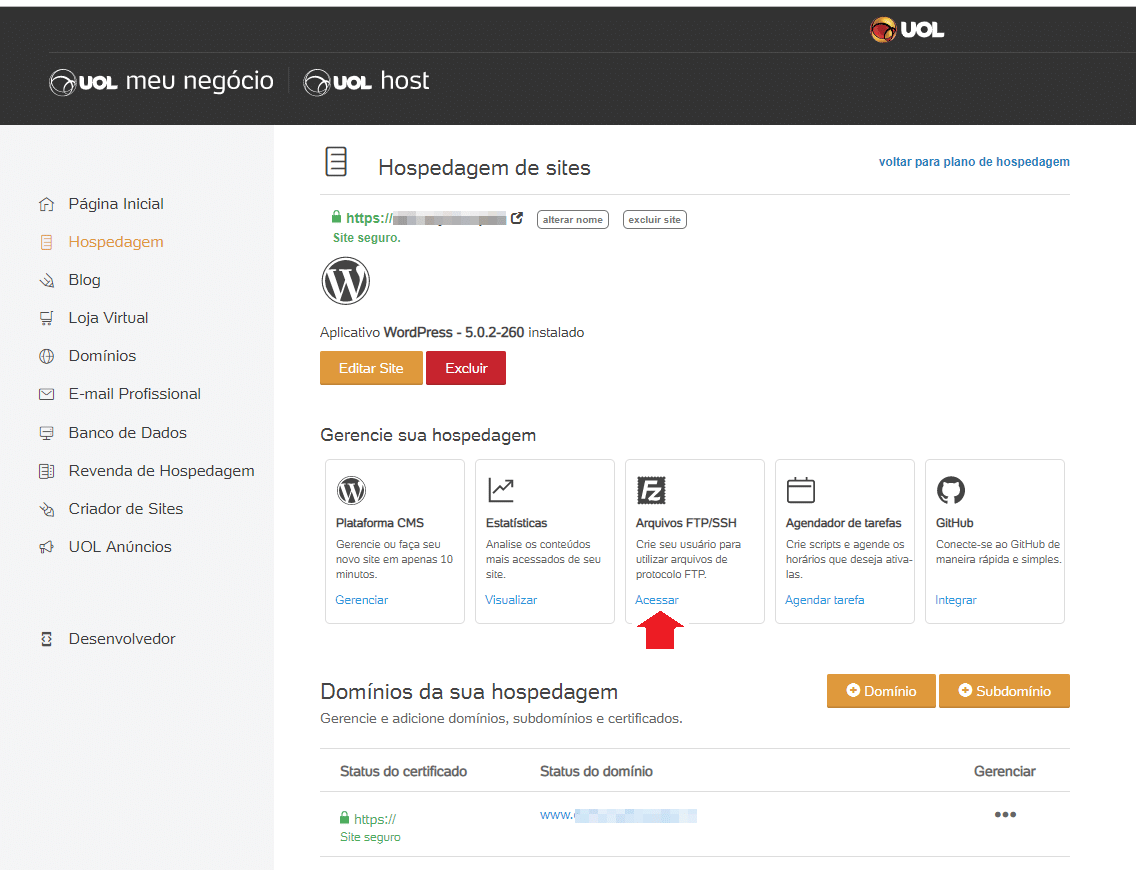Open UOL Anúncios from the sidebar
Image resolution: width=1136 pixels, height=870 pixels.
pyautogui.click(x=120, y=547)
